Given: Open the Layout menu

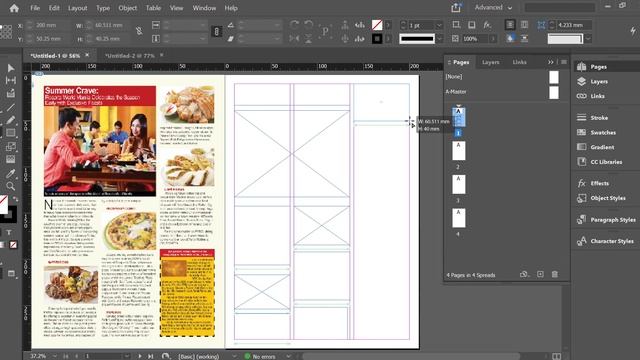Looking at the screenshot, I should [x=78, y=8].
